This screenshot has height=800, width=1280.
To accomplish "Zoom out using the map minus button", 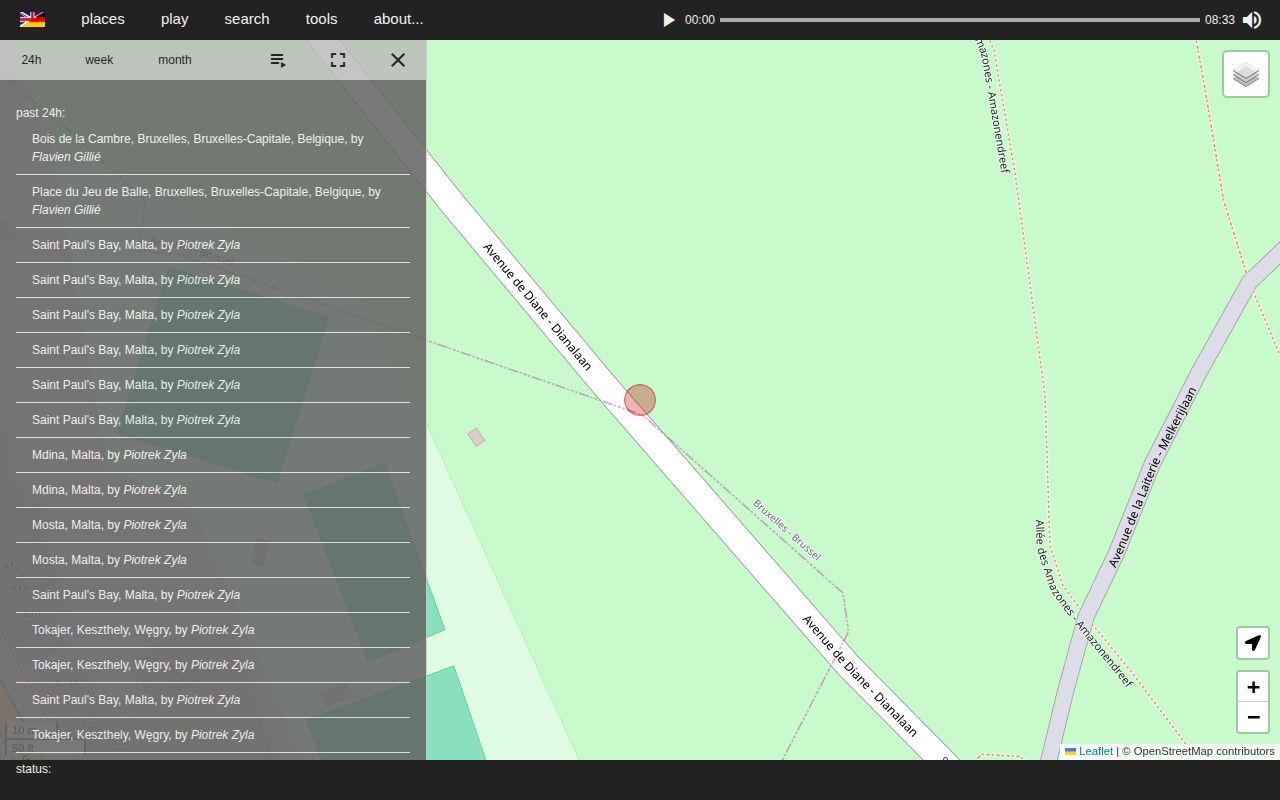I will click(x=1252, y=717).
